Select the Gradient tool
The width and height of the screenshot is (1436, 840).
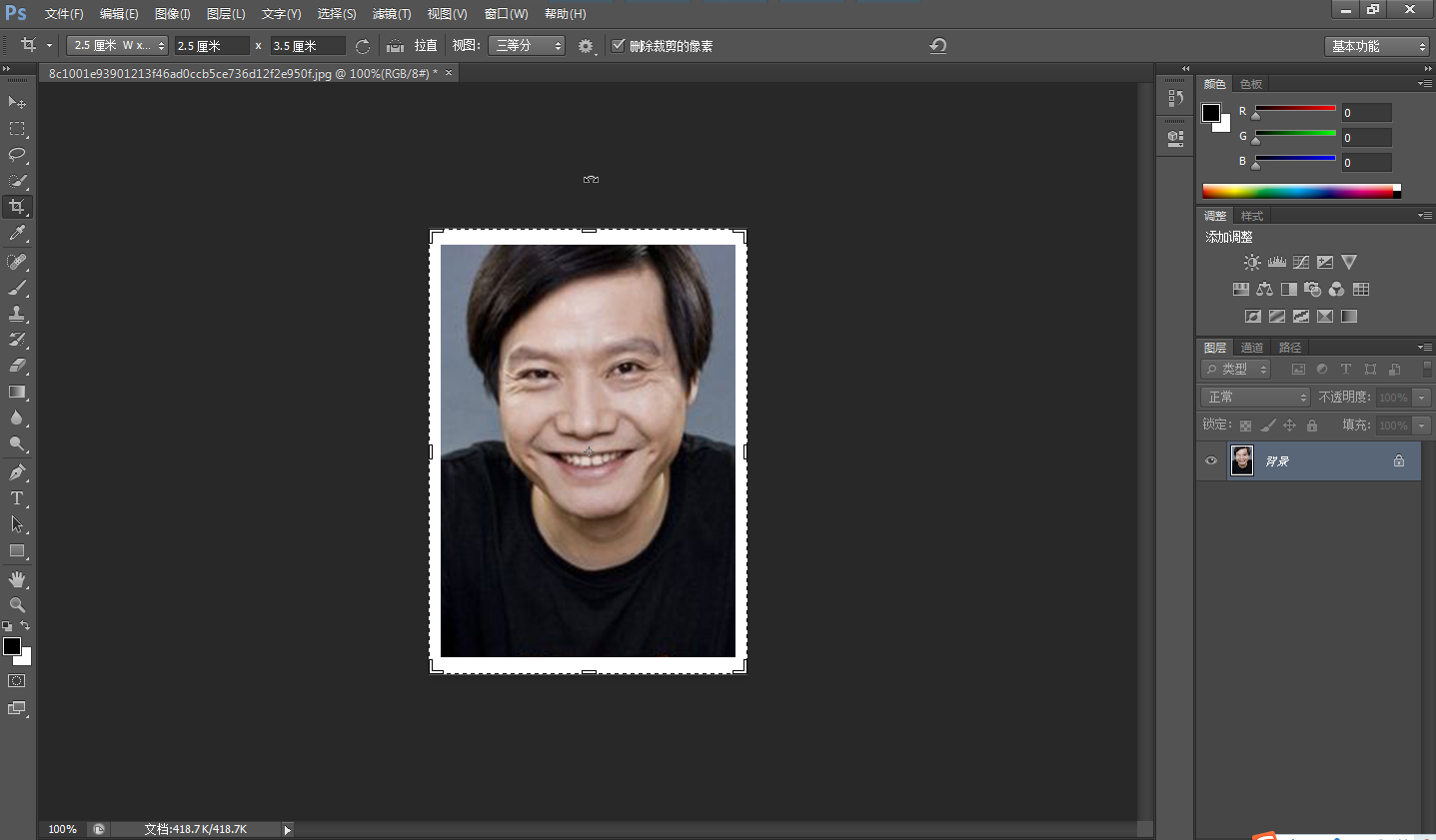[17, 392]
